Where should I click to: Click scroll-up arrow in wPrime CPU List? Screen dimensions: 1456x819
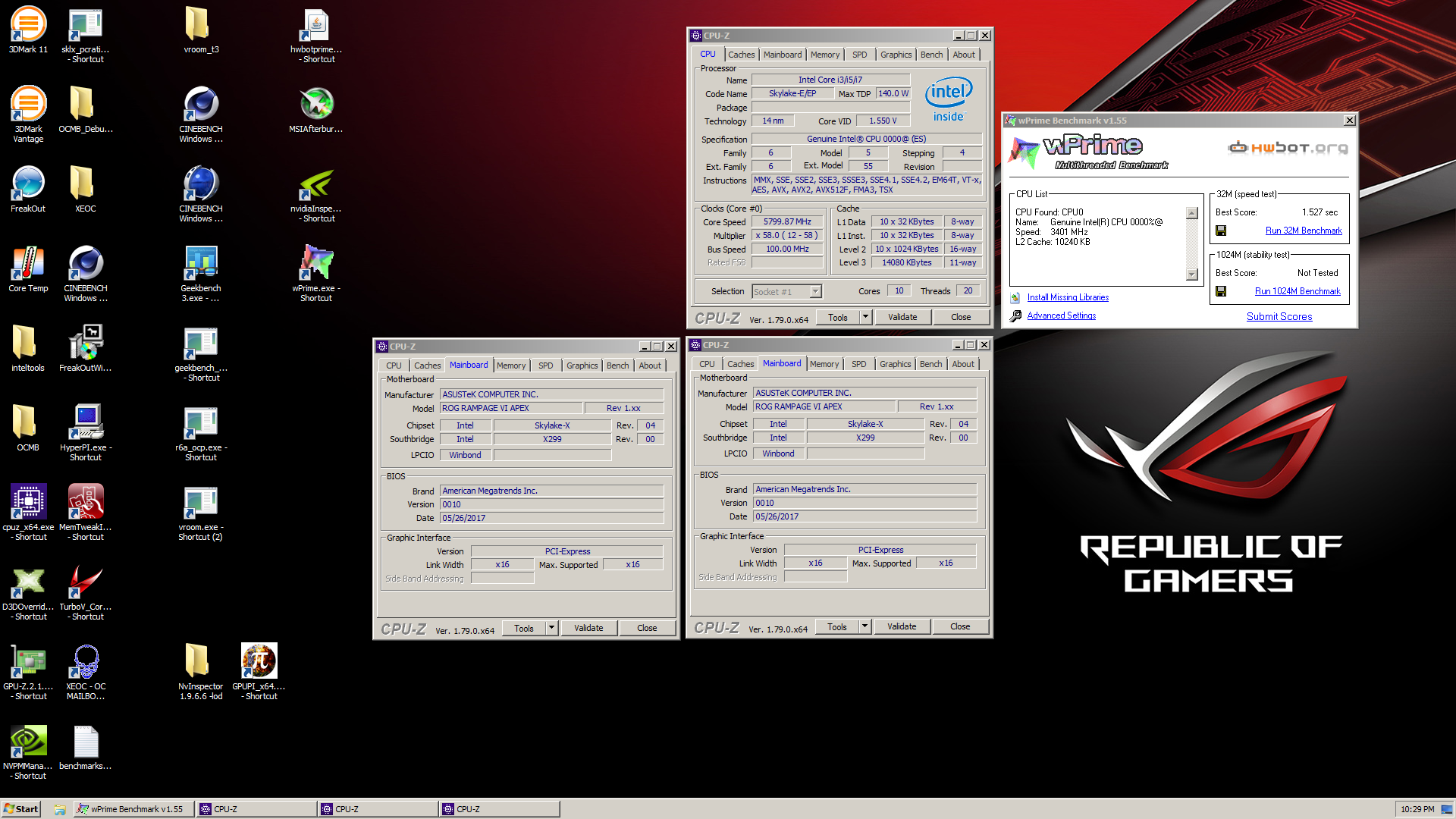pos(1191,213)
